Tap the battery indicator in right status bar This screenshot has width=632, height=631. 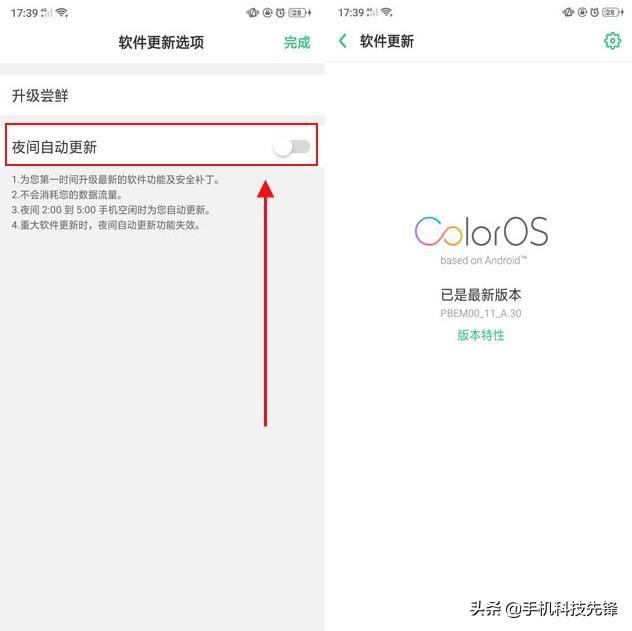(x=613, y=12)
